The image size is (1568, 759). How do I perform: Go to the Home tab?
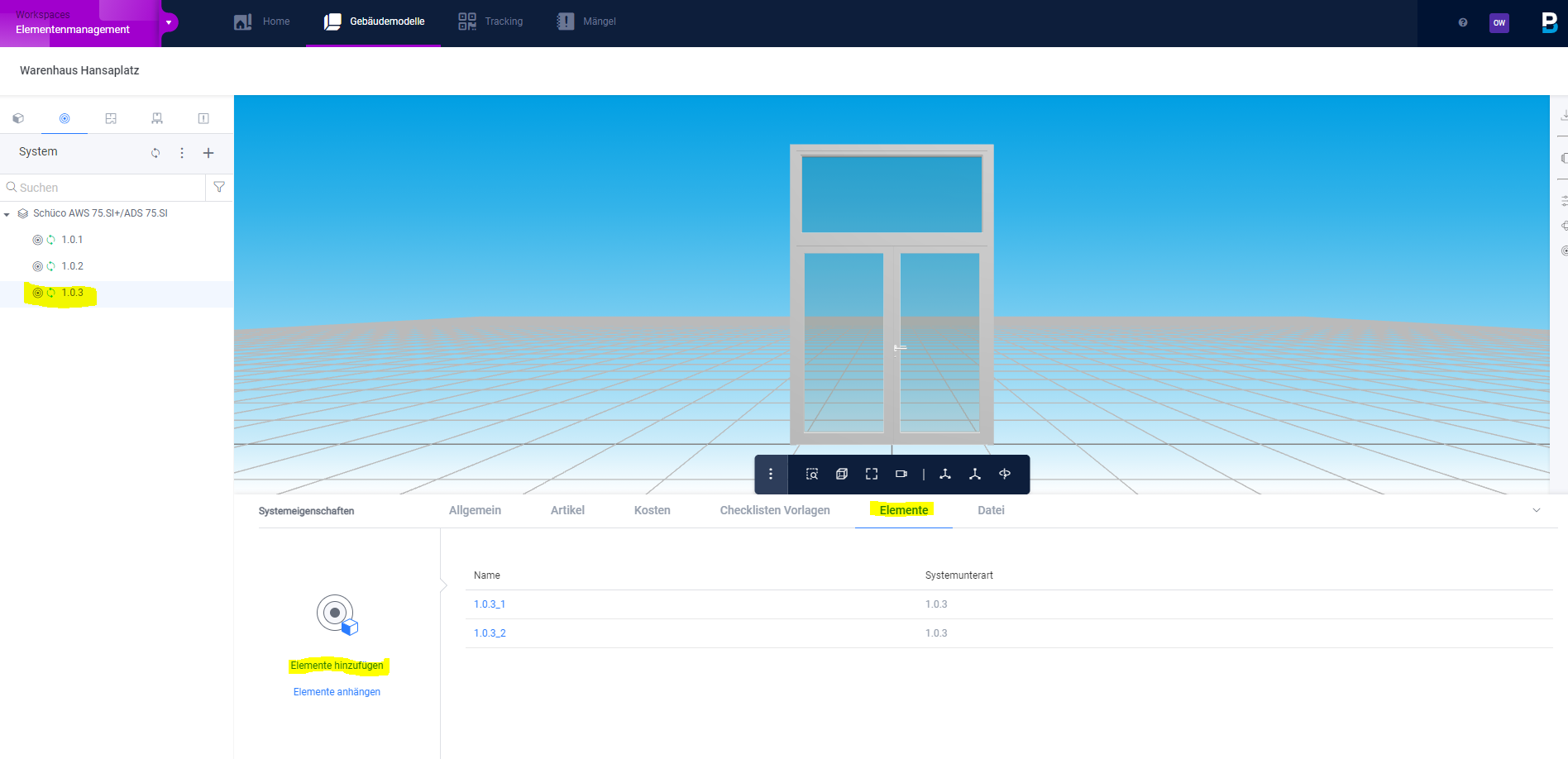(262, 21)
